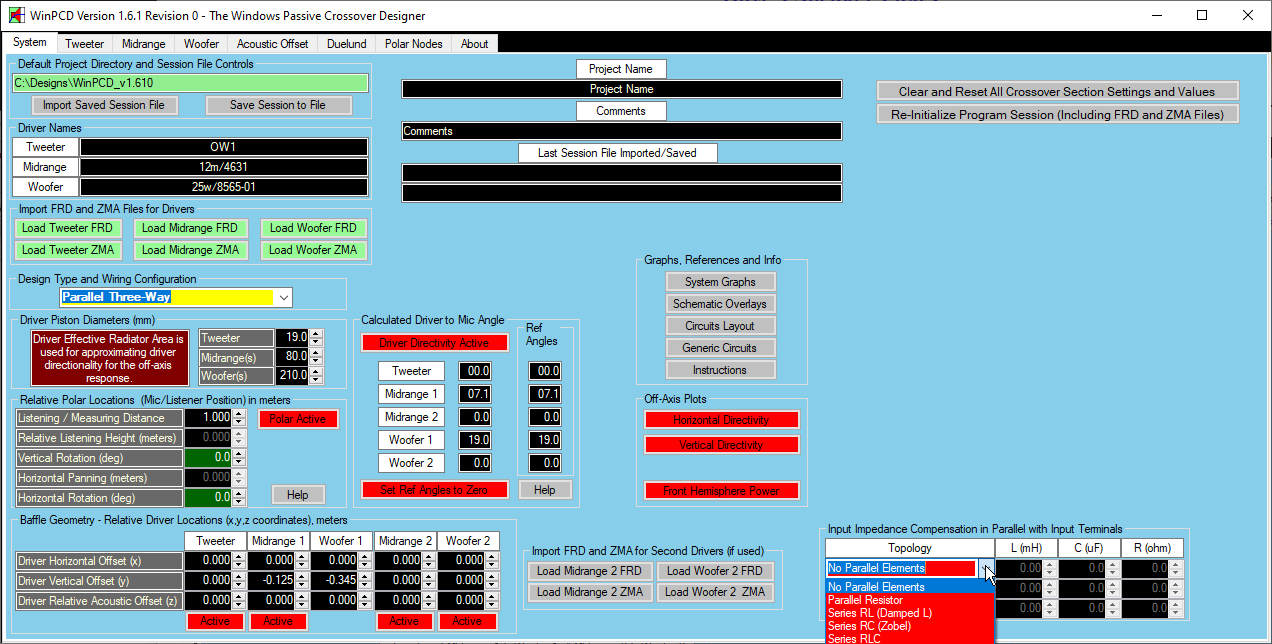This screenshot has width=1272, height=644.
Task: Increase the Tweeter piston diameter spinner
Action: 316,334
